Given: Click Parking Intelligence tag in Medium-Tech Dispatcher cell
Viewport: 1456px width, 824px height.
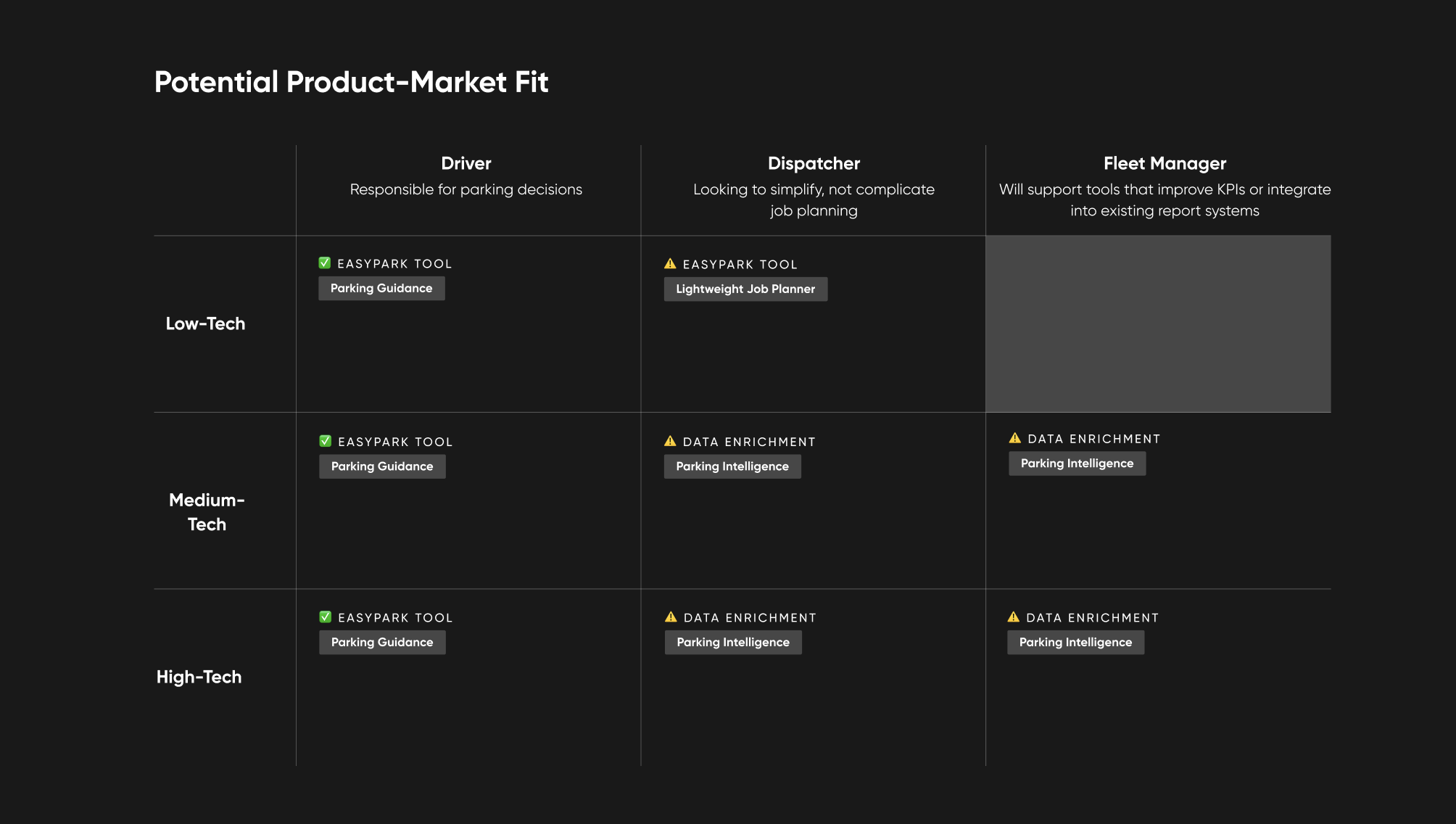Looking at the screenshot, I should tap(732, 466).
